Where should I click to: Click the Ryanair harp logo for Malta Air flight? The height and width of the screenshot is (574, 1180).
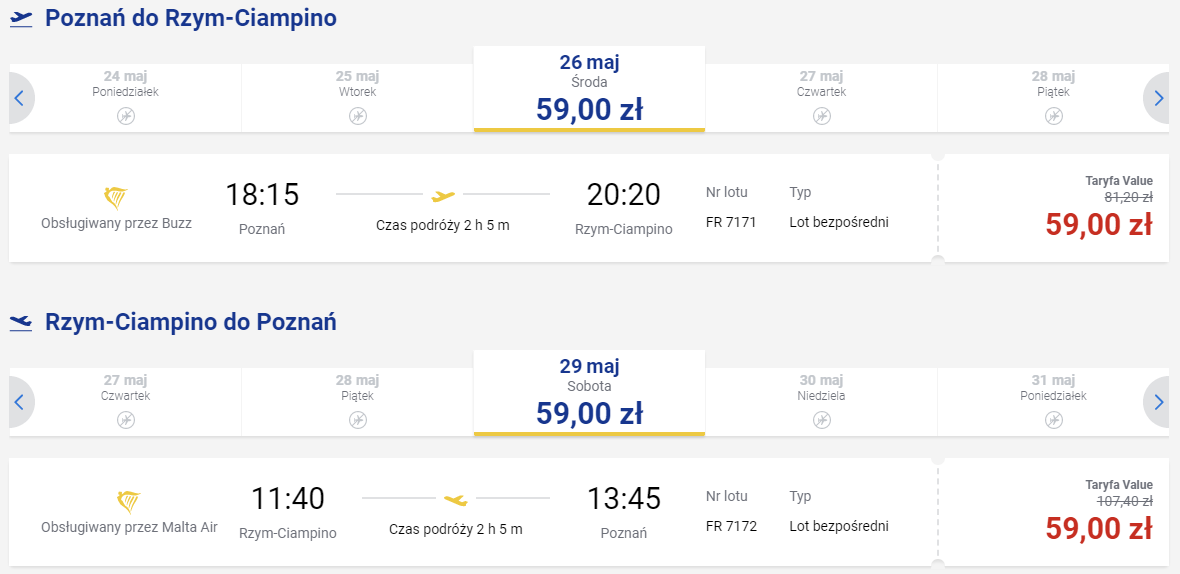129,503
